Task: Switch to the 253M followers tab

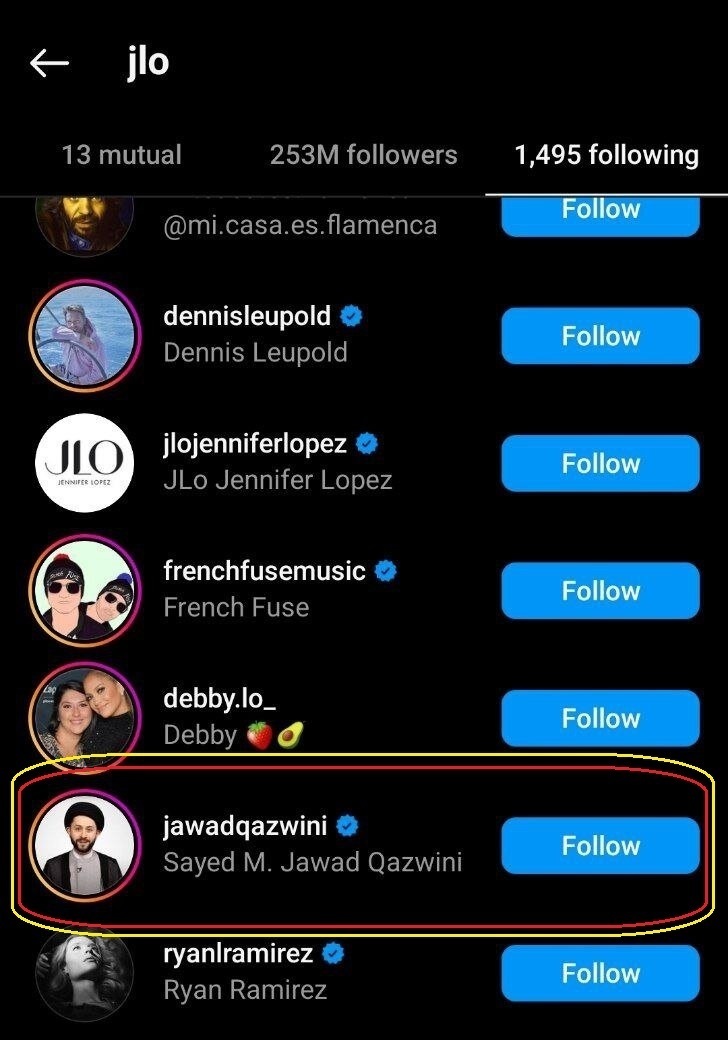Action: click(363, 155)
